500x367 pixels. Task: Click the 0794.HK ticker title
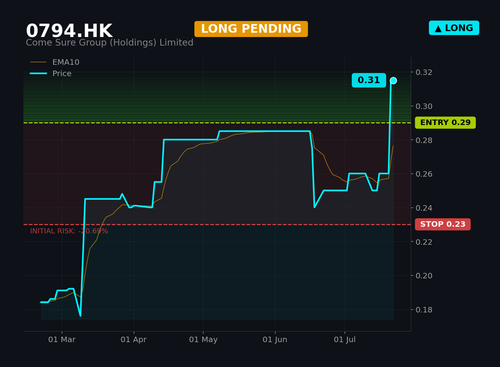pyautogui.click(x=69, y=31)
